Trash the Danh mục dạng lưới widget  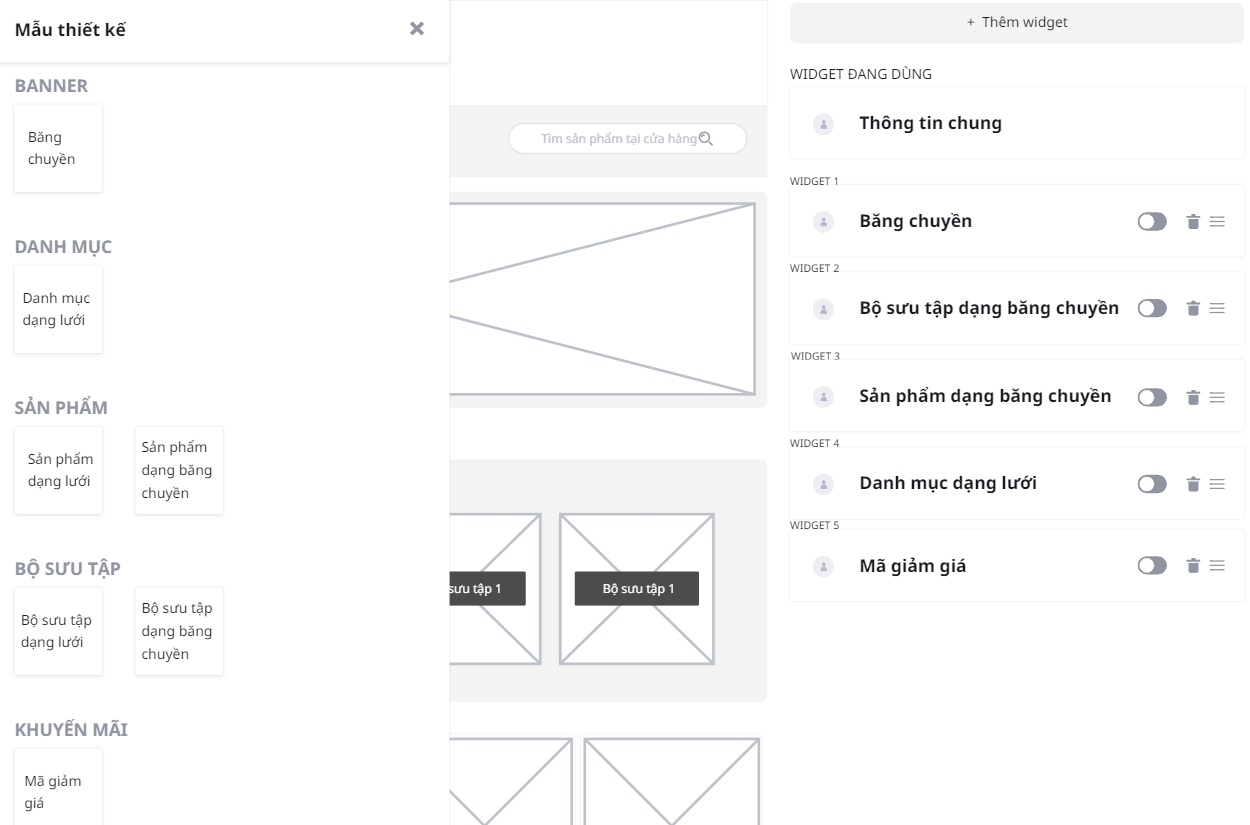(1192, 484)
